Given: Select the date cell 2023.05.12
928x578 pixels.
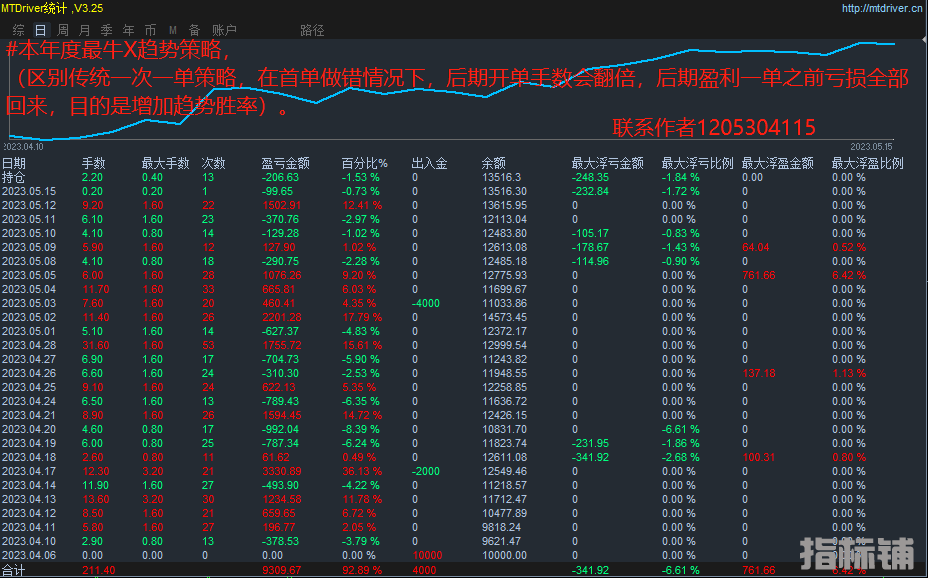Looking at the screenshot, I should [29, 206].
